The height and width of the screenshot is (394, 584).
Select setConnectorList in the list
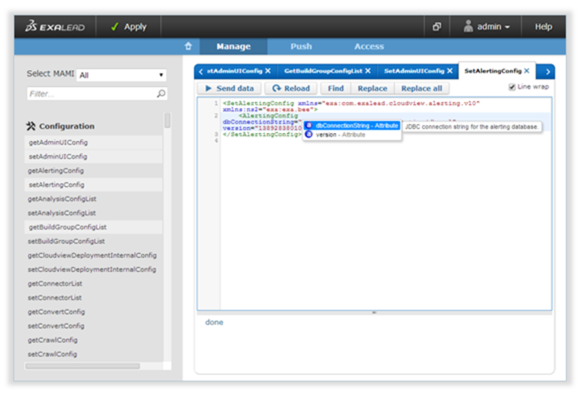tap(93, 298)
